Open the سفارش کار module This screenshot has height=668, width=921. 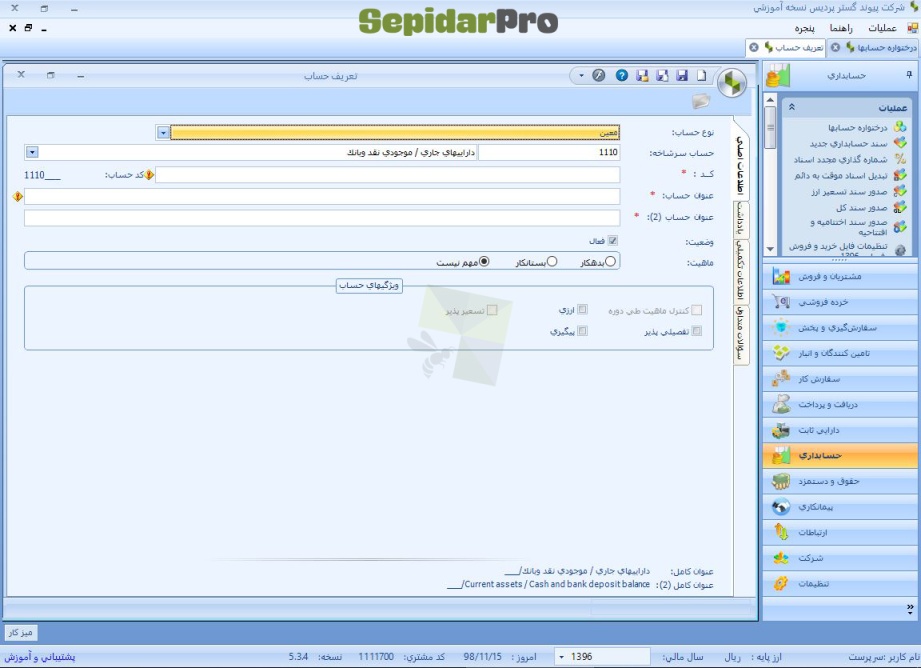point(840,379)
